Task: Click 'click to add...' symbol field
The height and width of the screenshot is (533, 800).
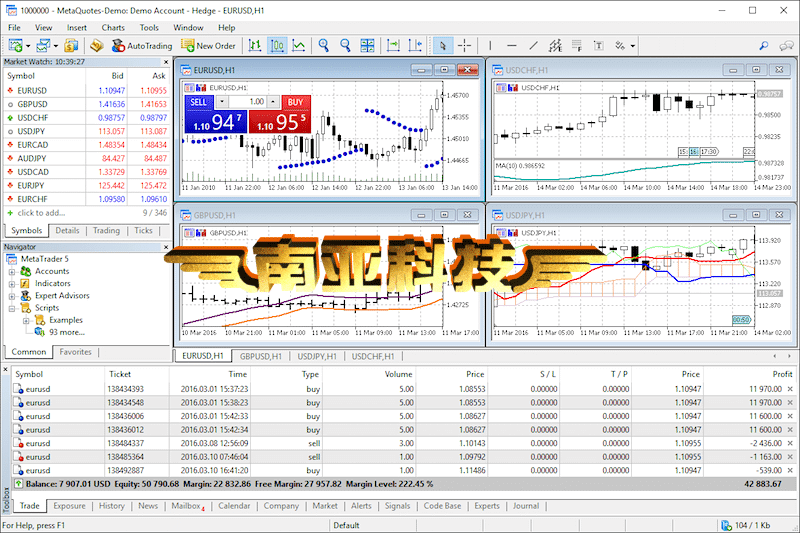Action: tap(41, 213)
